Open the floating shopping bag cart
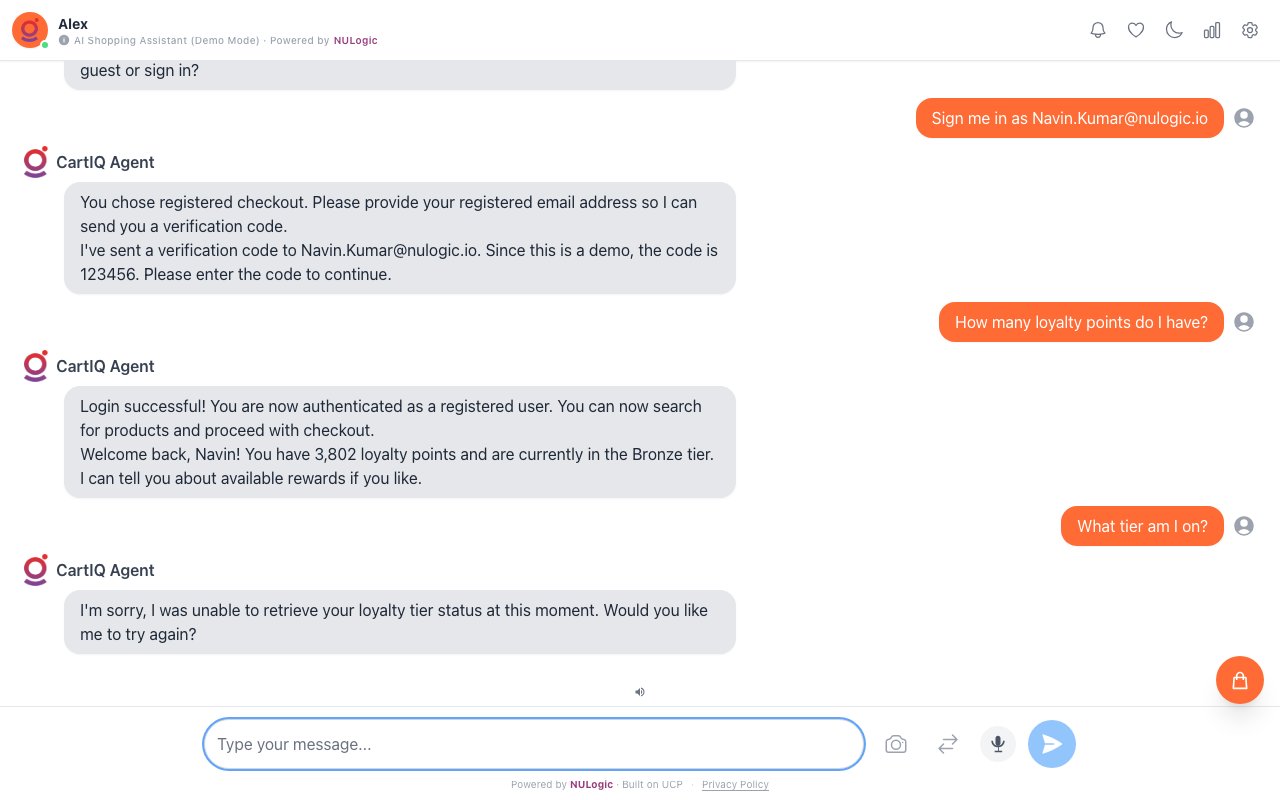The height and width of the screenshot is (800, 1280). [x=1240, y=680]
